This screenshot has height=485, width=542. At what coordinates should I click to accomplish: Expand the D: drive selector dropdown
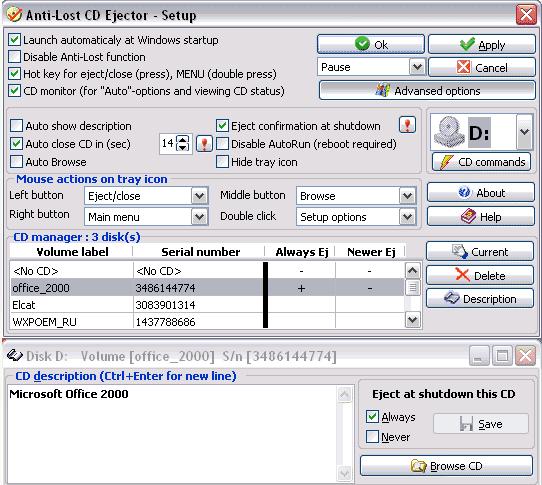click(524, 132)
